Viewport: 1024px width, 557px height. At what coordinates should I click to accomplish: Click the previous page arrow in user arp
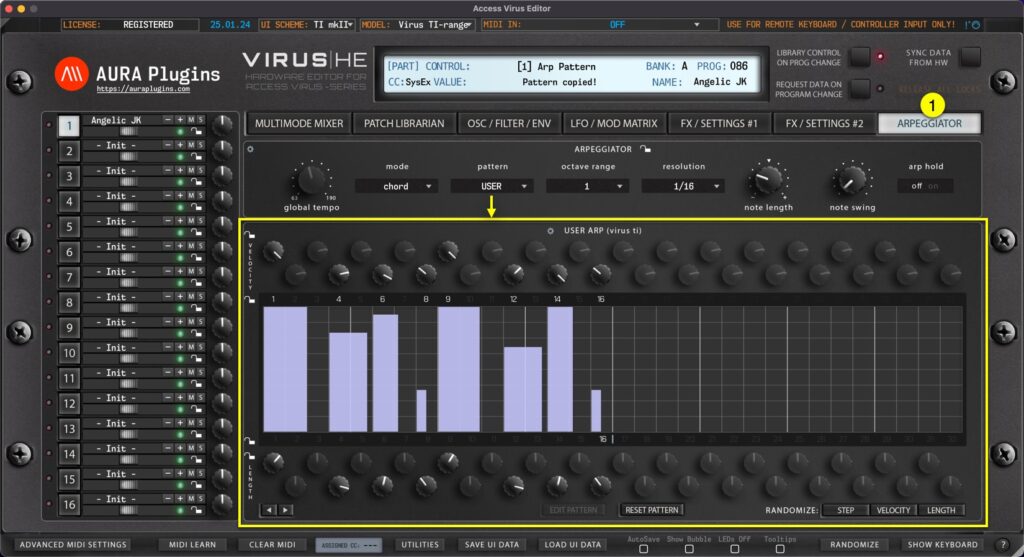click(x=270, y=510)
